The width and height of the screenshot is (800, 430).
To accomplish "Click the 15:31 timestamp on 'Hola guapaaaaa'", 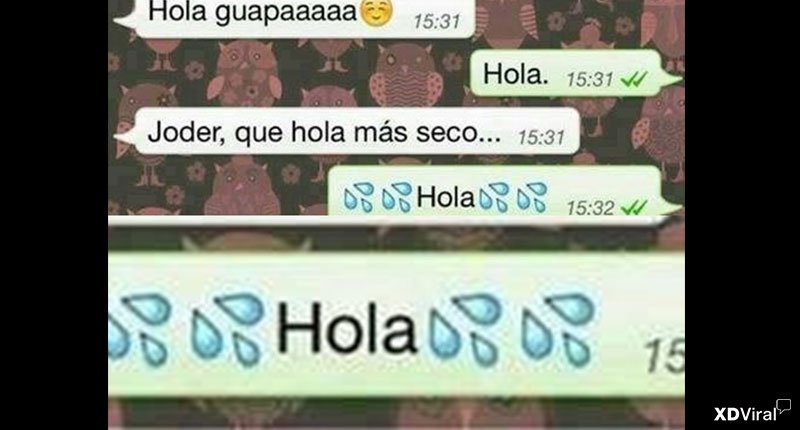I will click(x=437, y=21).
